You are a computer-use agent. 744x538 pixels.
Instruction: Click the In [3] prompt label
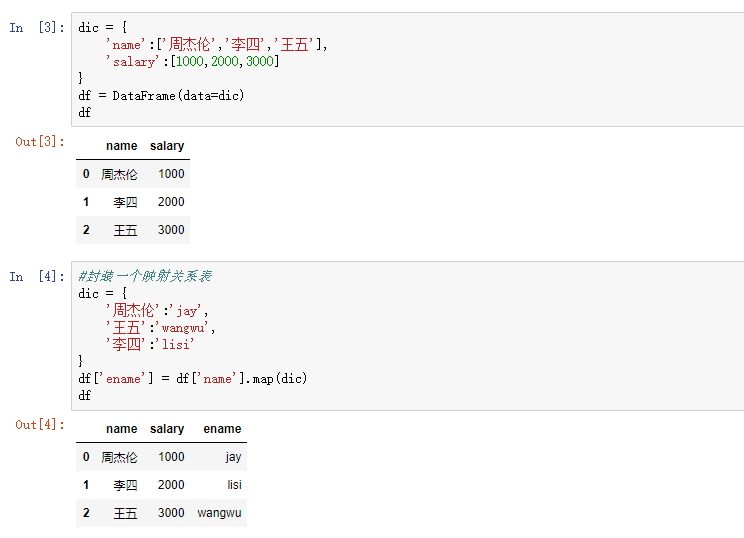(x=37, y=28)
